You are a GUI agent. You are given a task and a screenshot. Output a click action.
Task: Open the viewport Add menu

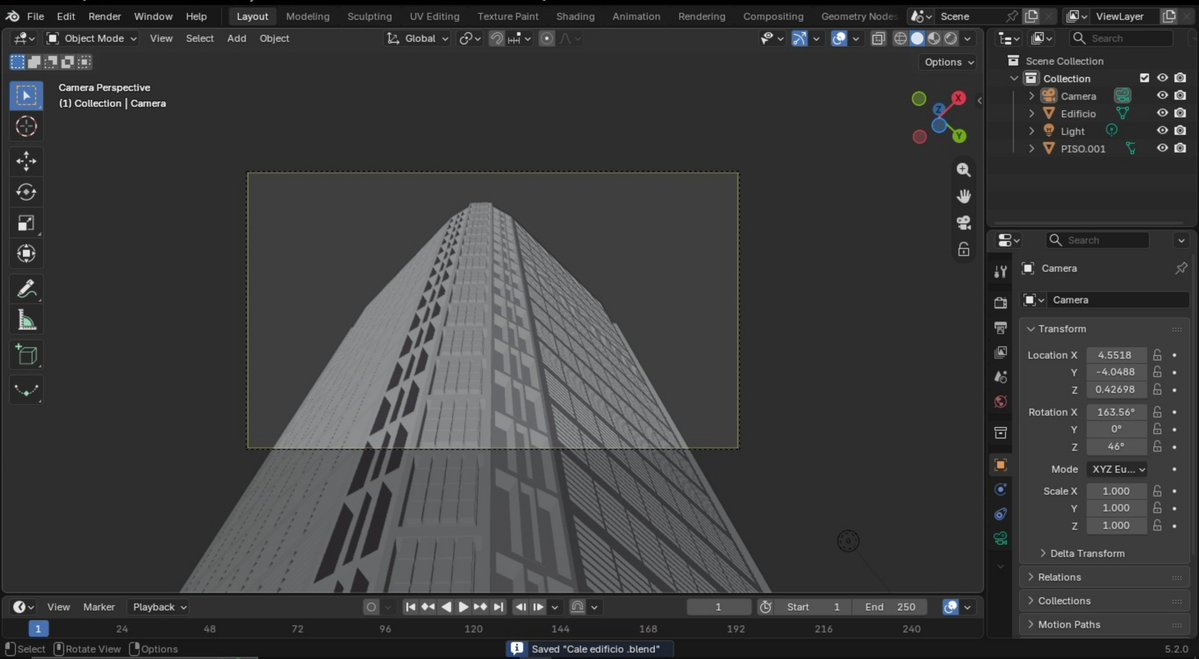tap(236, 38)
